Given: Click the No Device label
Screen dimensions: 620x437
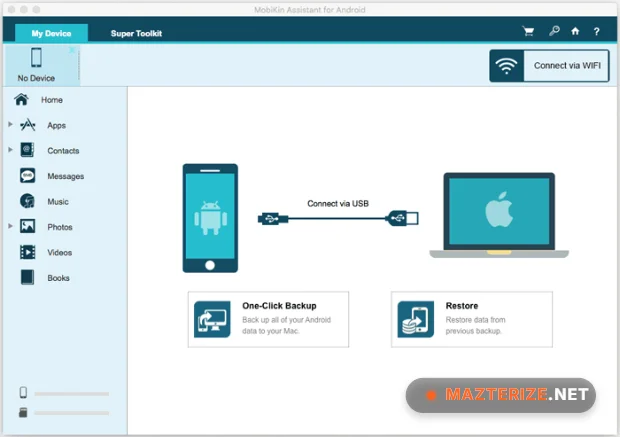Looking at the screenshot, I should tap(36, 78).
